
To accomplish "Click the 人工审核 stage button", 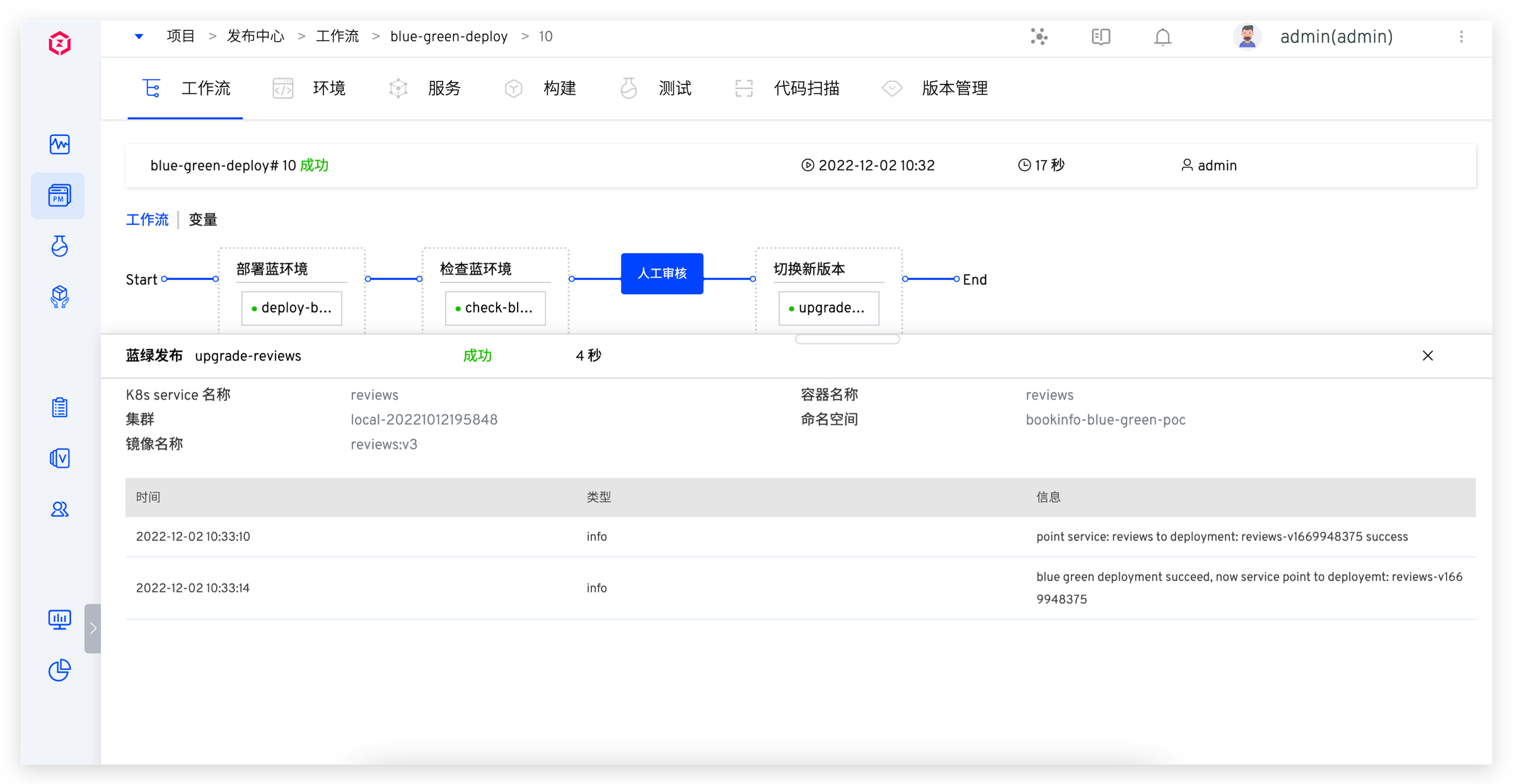I will [x=662, y=274].
